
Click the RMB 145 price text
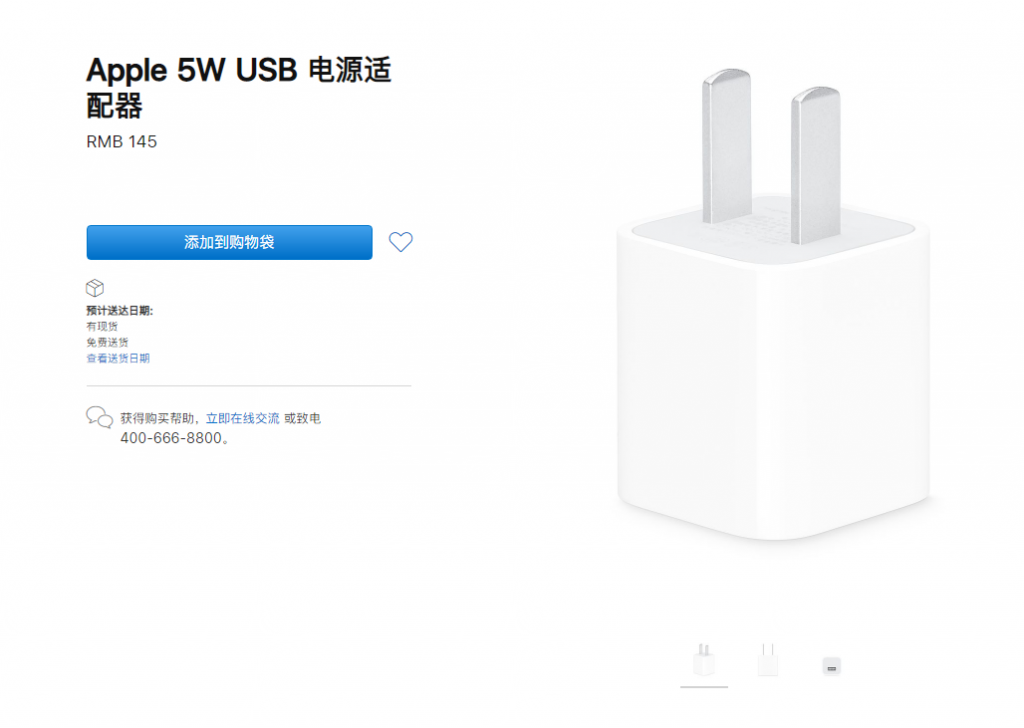pyautogui.click(x=122, y=142)
